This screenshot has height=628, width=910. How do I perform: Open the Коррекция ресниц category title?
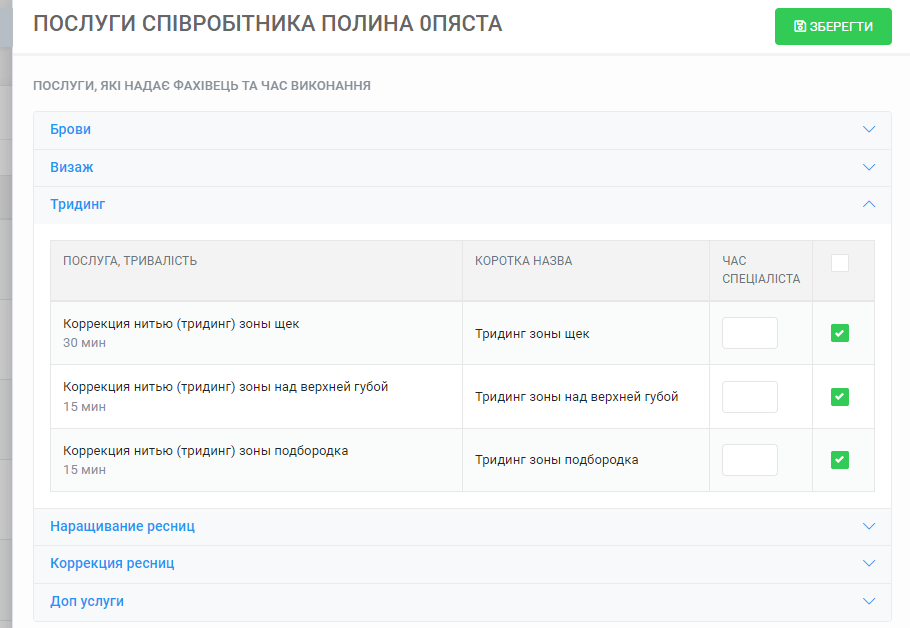click(112, 564)
